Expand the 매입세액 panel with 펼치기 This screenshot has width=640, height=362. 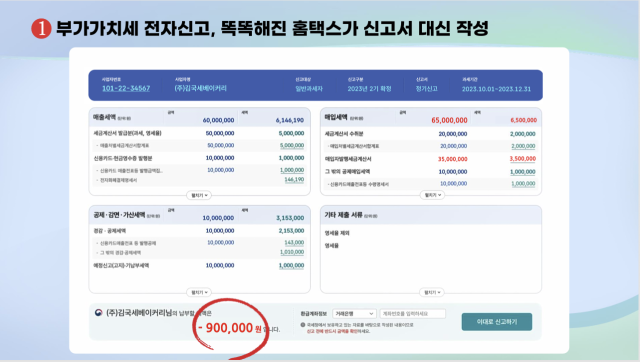(433, 195)
